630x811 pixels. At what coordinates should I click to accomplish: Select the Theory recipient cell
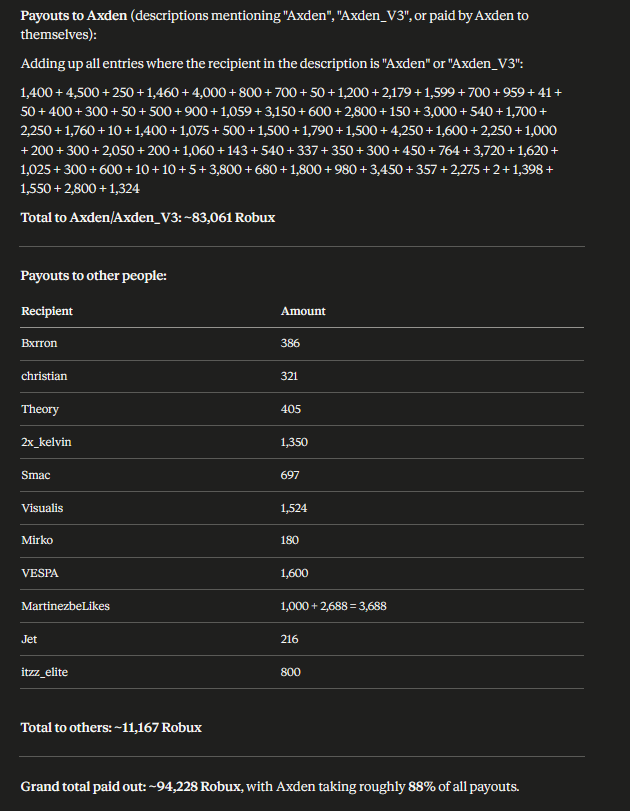[x=40, y=409]
